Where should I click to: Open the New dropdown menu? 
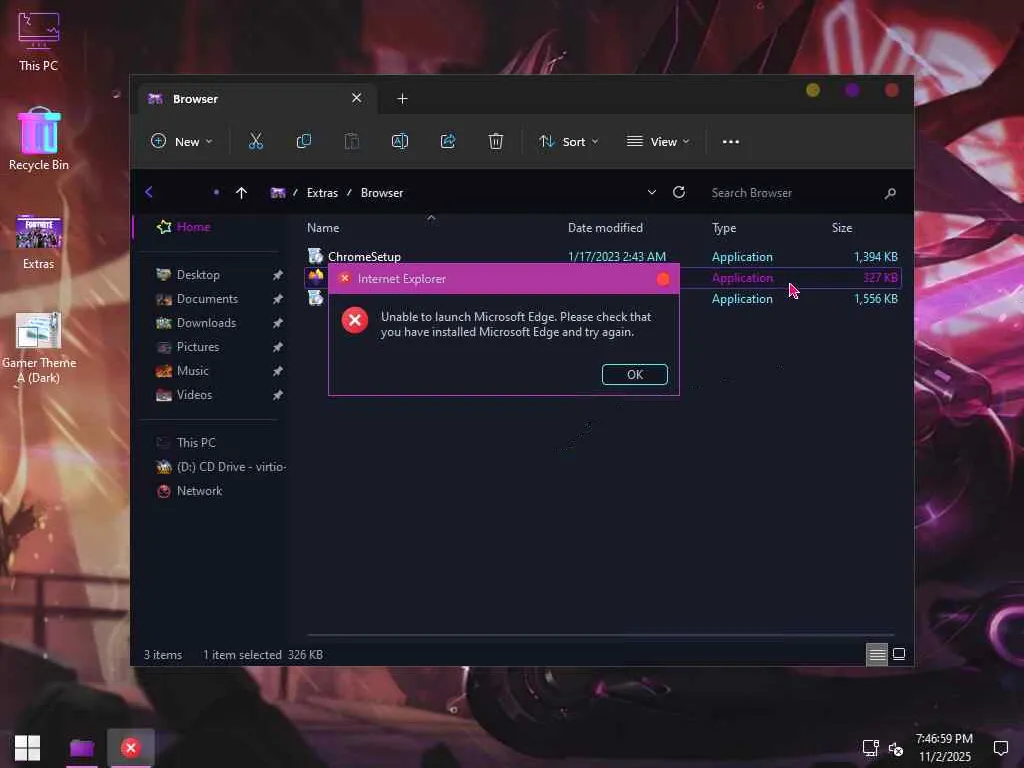click(x=182, y=141)
